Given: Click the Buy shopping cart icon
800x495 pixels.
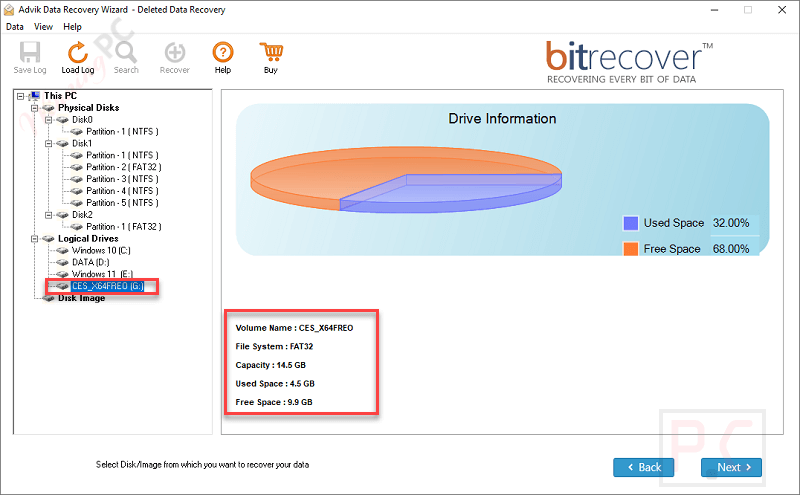Looking at the screenshot, I should 271,52.
